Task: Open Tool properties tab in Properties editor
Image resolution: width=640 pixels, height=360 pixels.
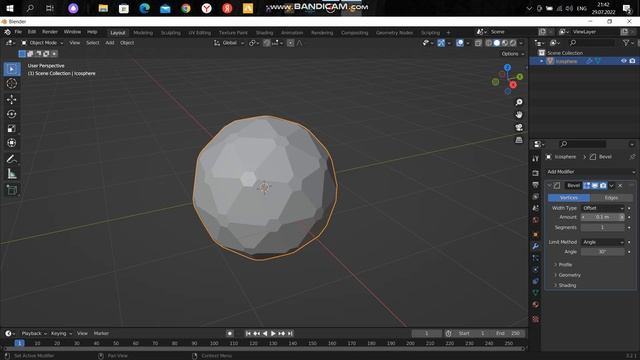Action: click(535, 158)
